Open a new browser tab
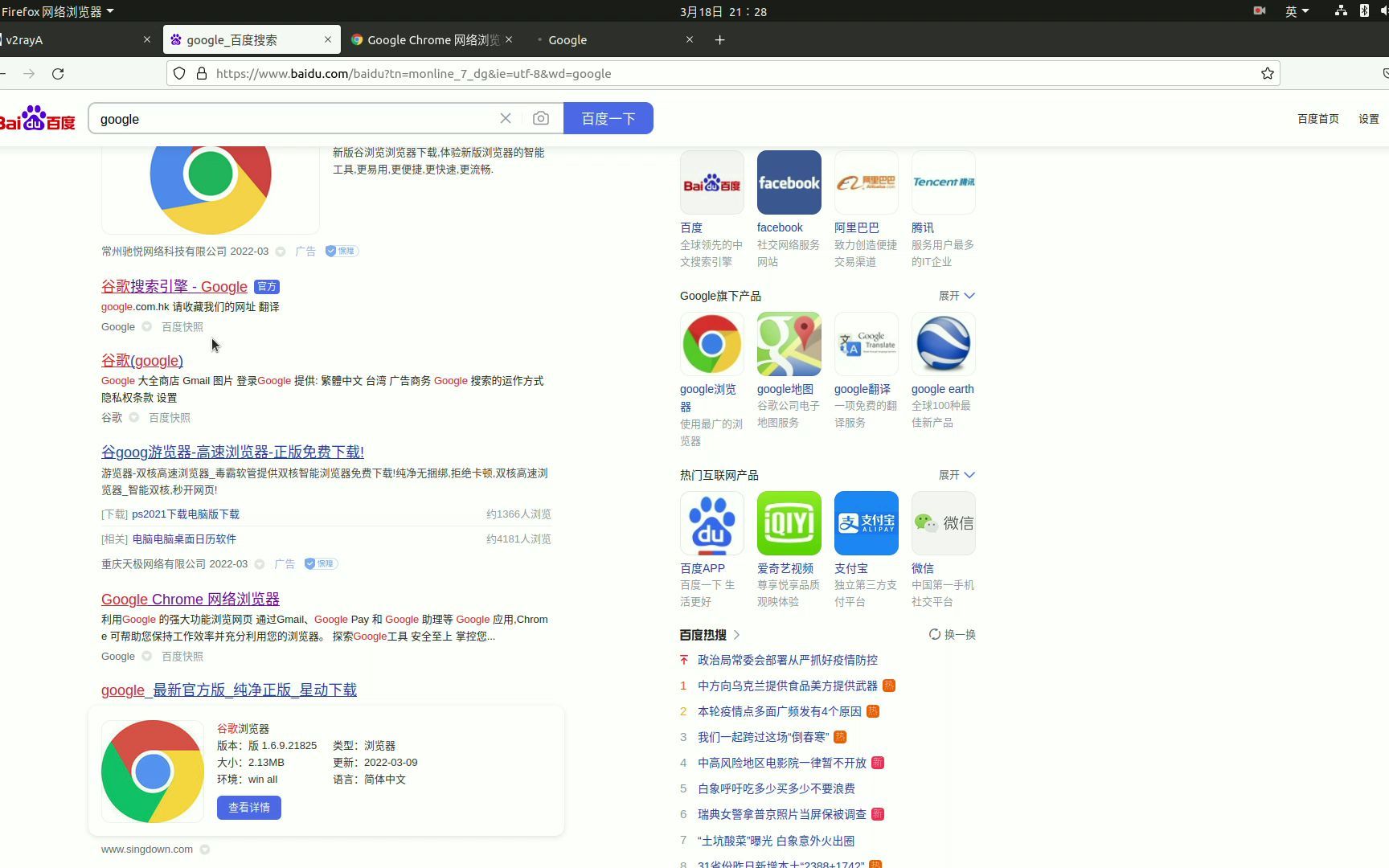Screen dimensions: 1389x868 (719, 39)
